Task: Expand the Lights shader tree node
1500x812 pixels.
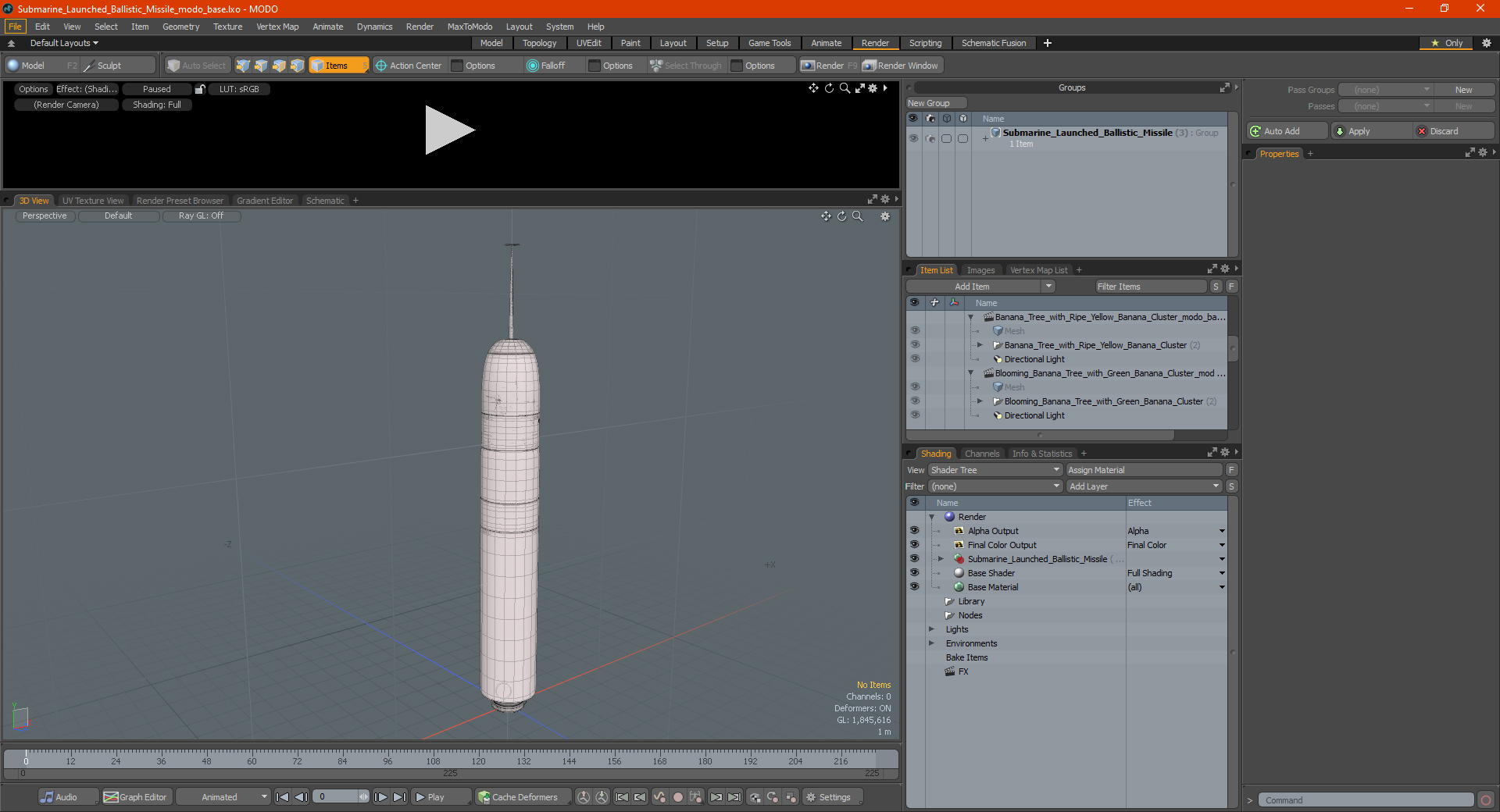Action: (x=931, y=629)
